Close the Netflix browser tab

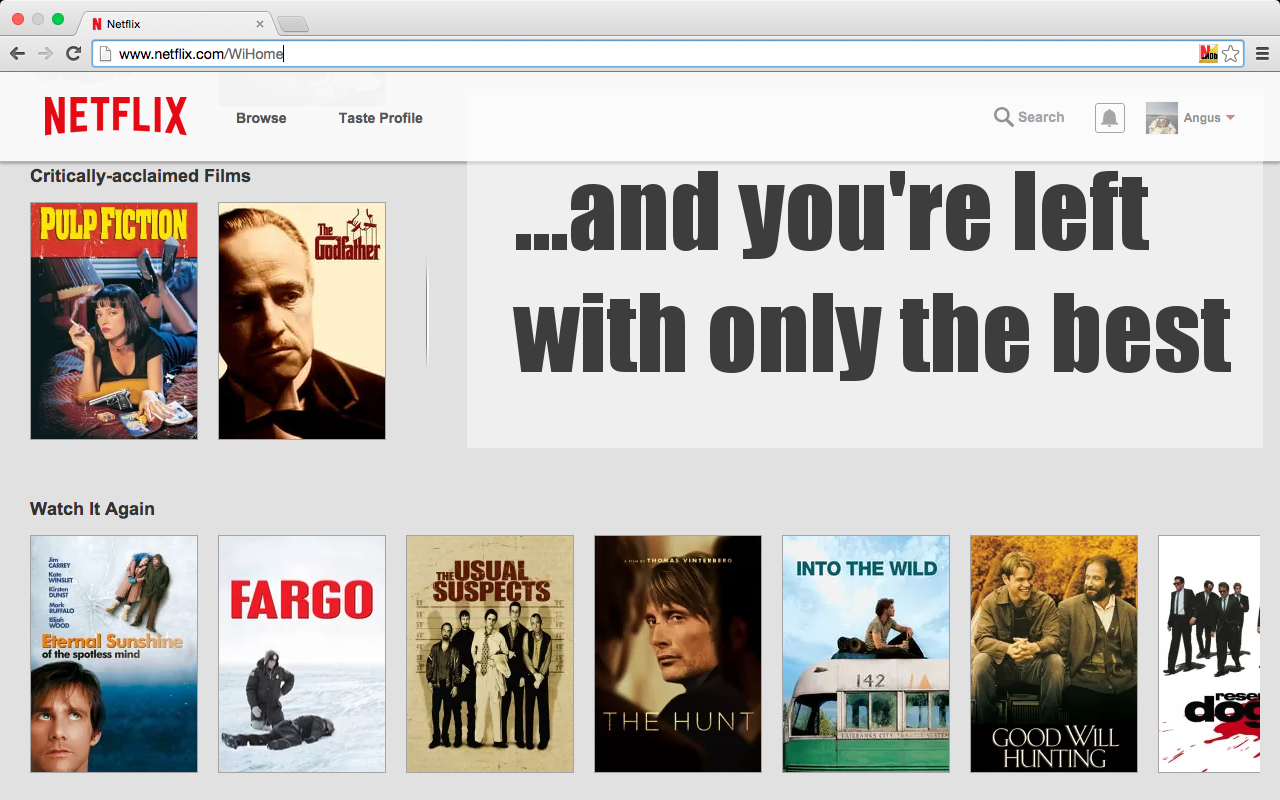[x=260, y=23]
